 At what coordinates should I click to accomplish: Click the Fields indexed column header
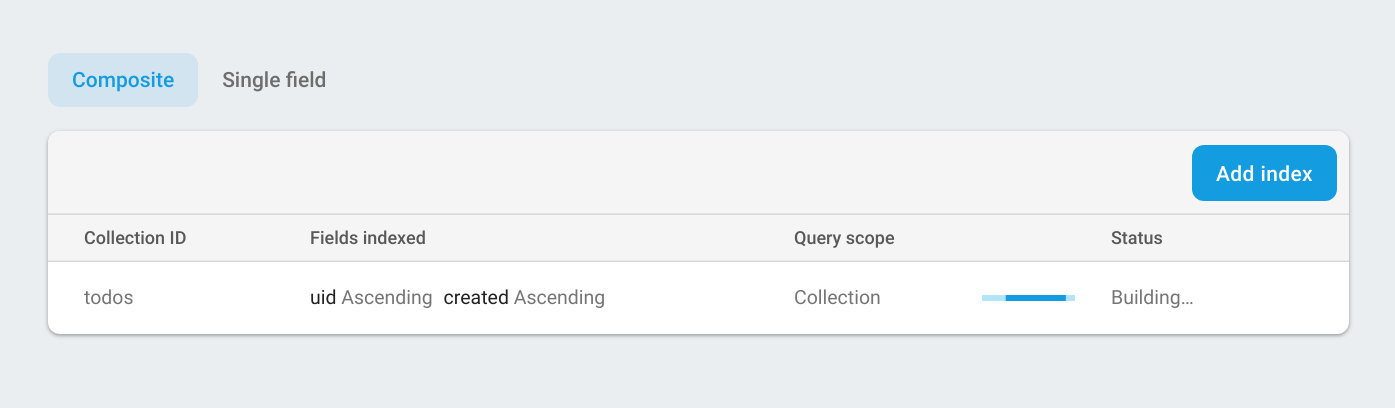(368, 238)
